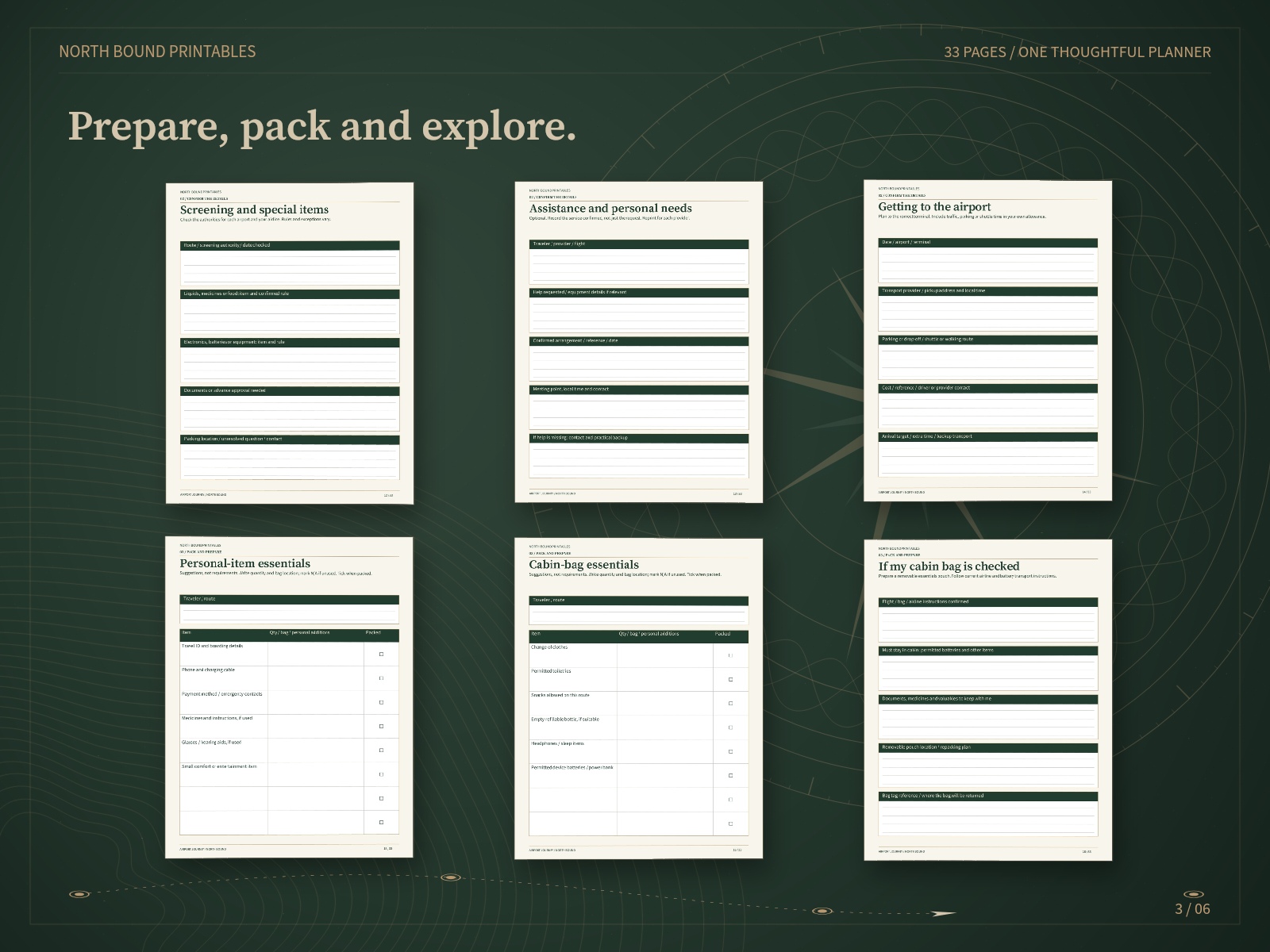Open the Personal-item essentials page title

point(245,564)
